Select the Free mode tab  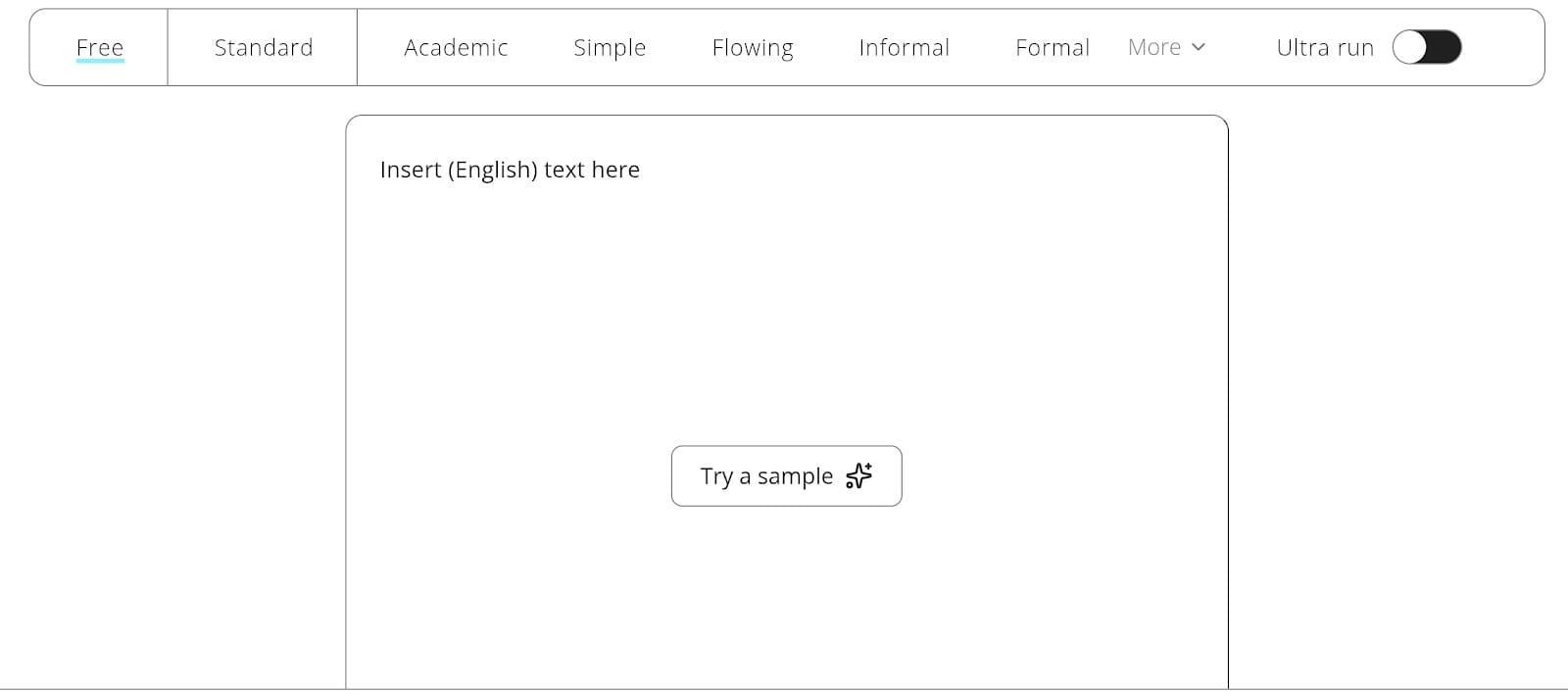pyautogui.click(x=99, y=47)
